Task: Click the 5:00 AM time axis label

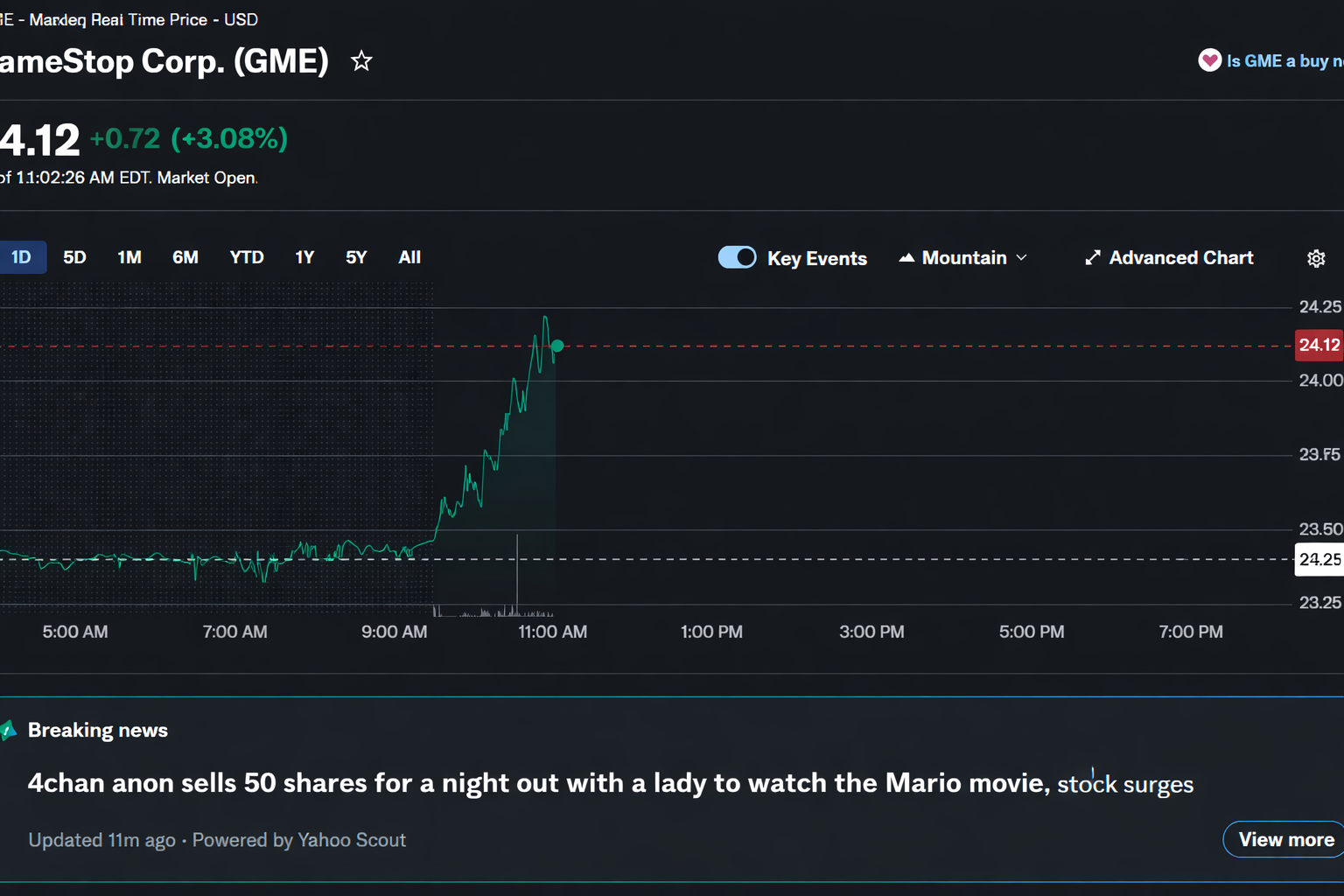Action: pos(75,632)
